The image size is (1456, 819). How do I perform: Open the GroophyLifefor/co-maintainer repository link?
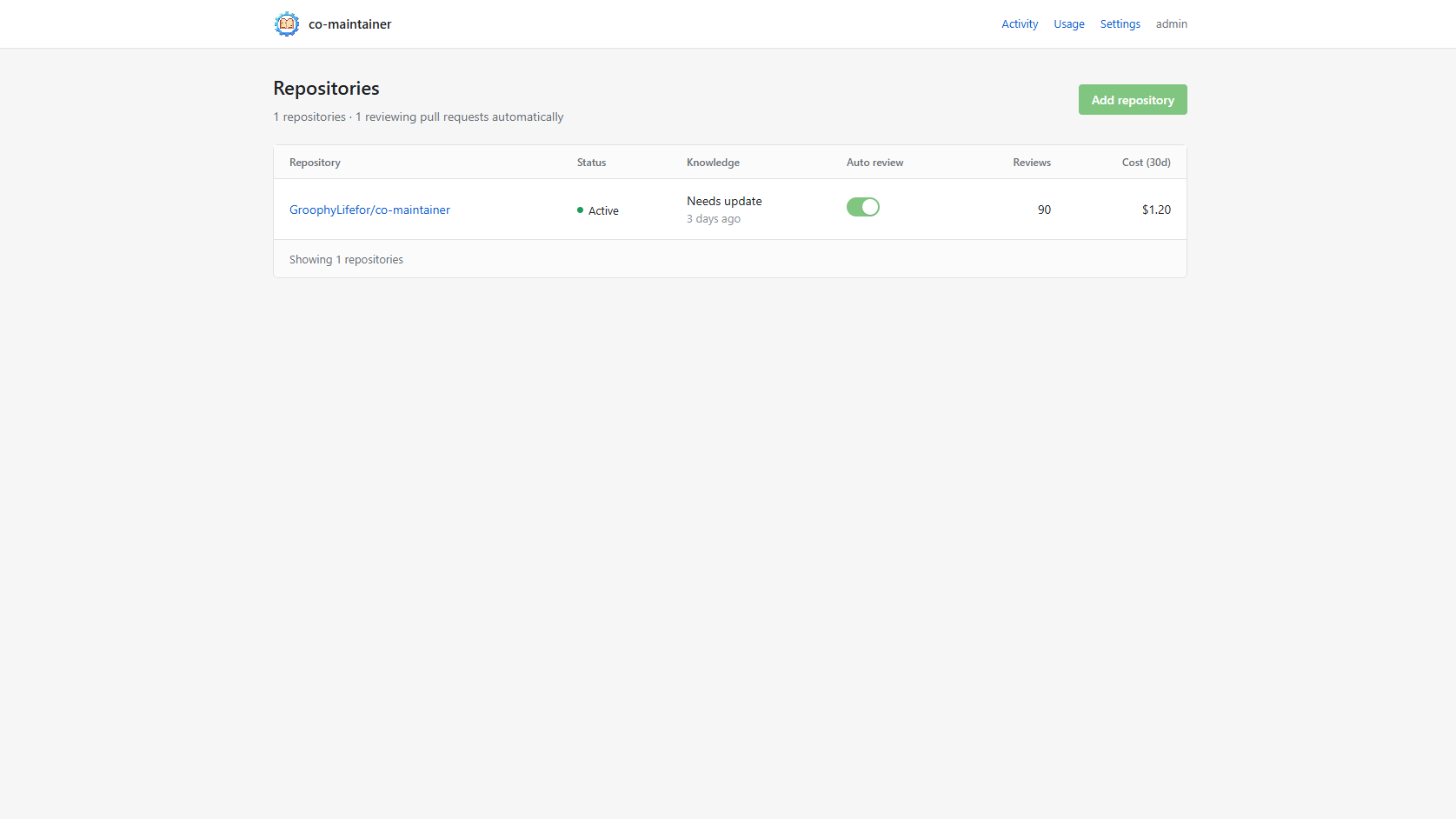coord(369,210)
